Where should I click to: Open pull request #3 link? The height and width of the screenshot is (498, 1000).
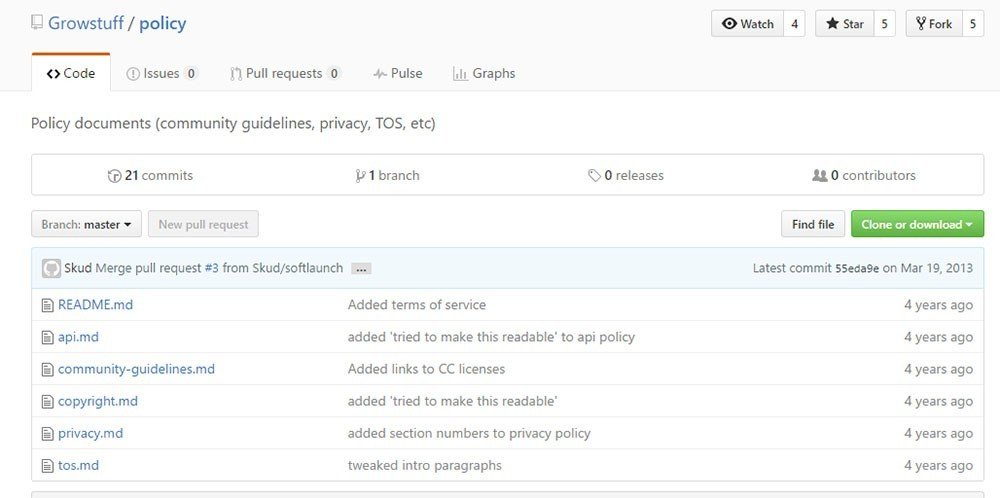[x=212, y=268]
